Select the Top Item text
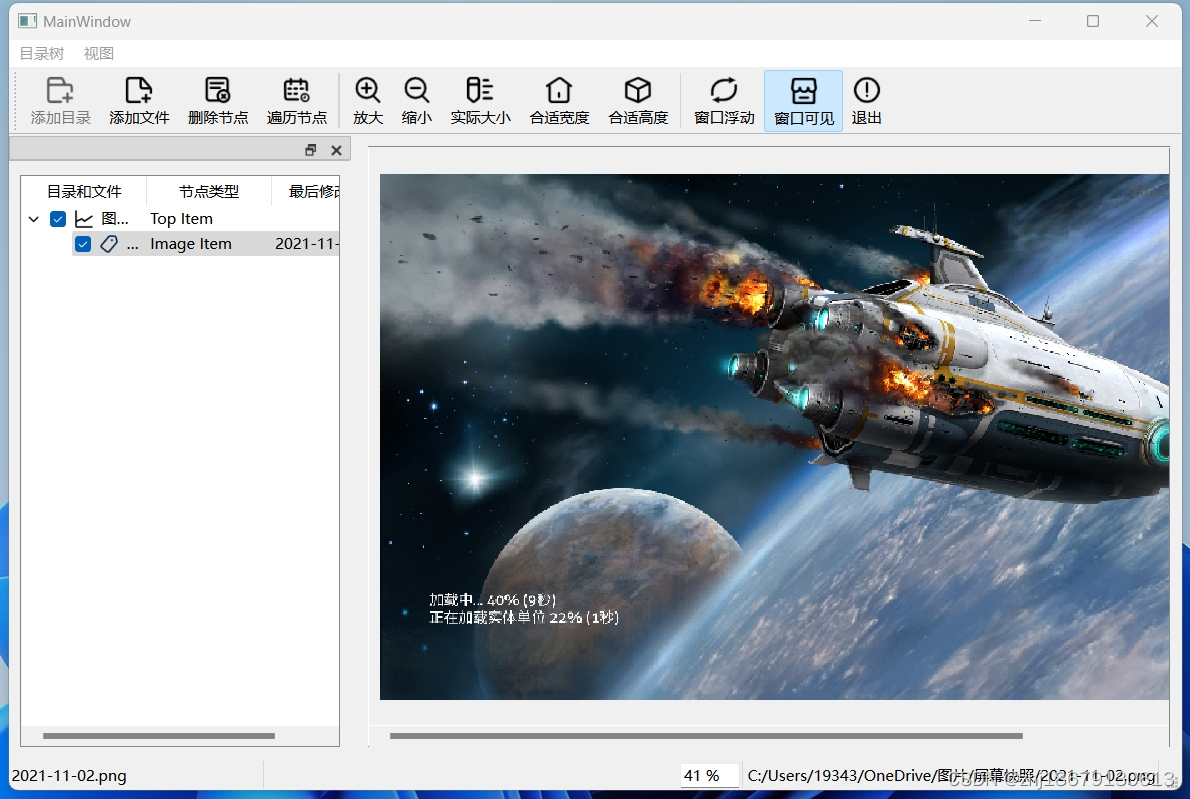The image size is (1190, 799). coord(181,219)
